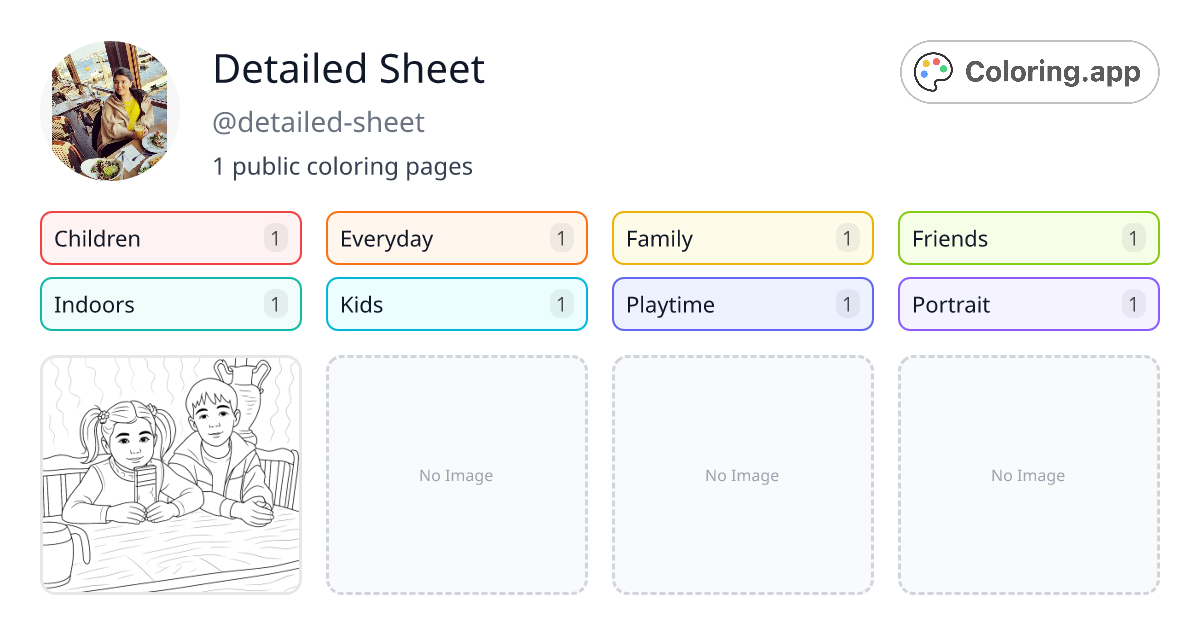Click the count badge on Portrait tag
This screenshot has width=1200, height=630.
(x=1133, y=304)
